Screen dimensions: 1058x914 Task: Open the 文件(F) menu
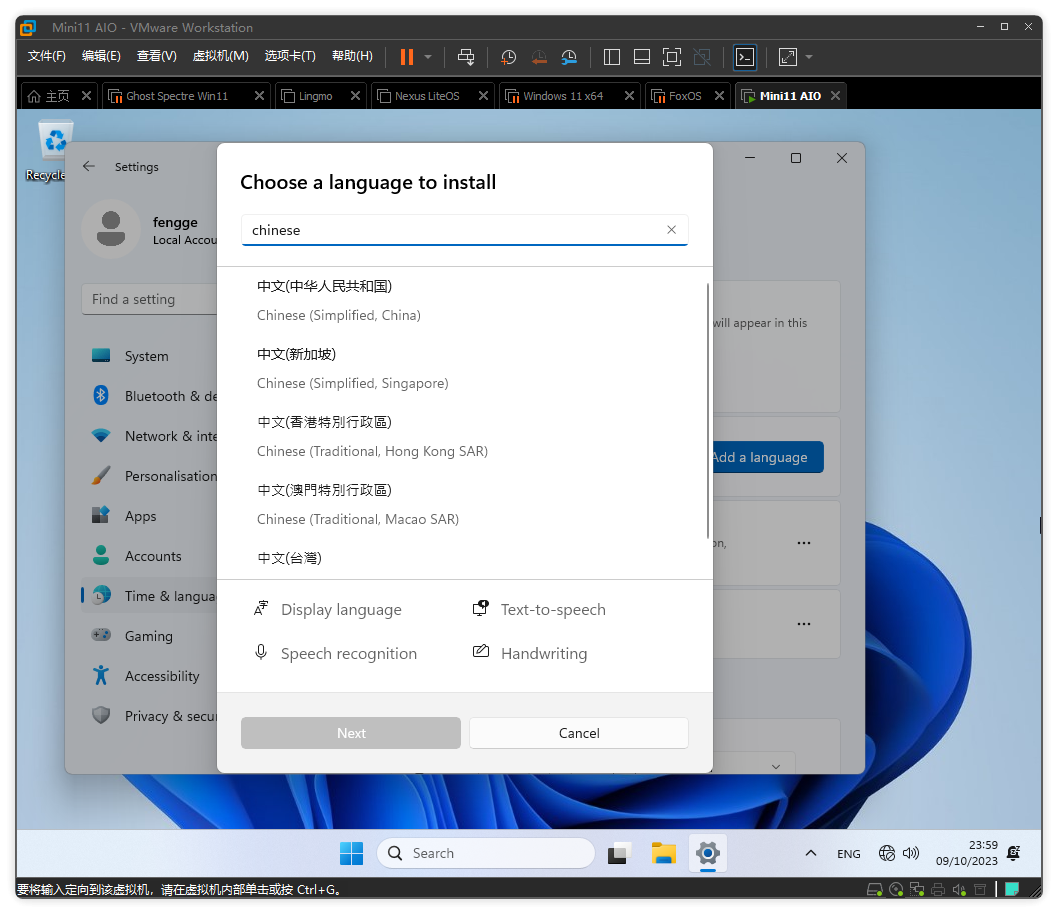pos(47,56)
